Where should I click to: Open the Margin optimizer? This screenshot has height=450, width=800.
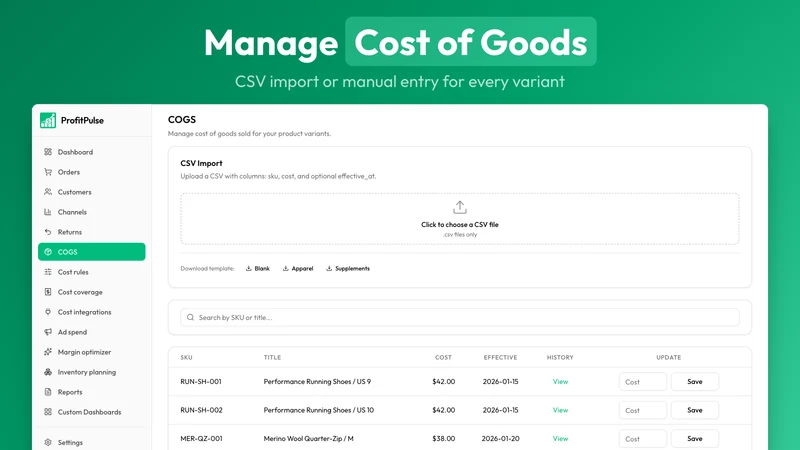91,352
